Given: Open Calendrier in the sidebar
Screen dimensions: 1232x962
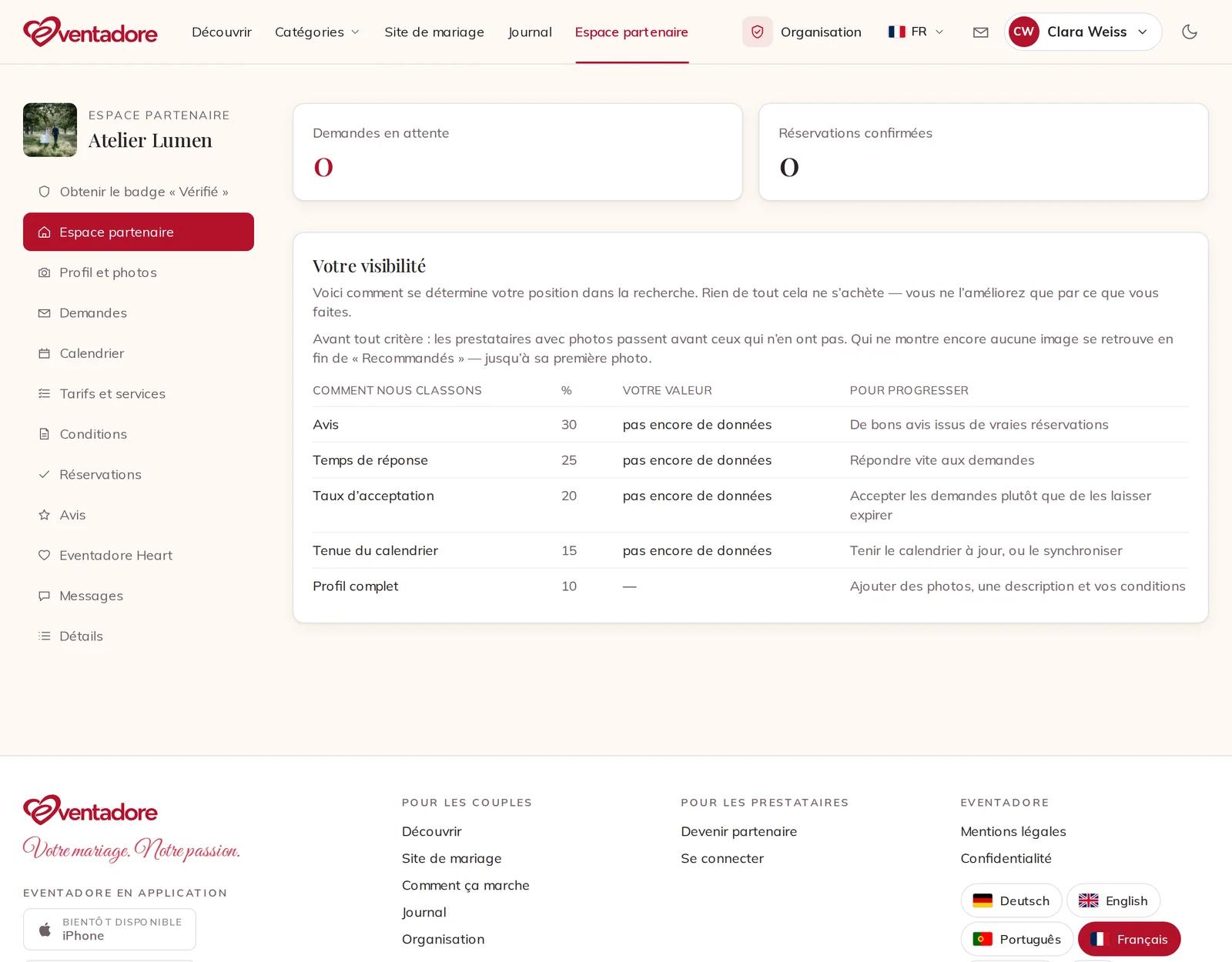Looking at the screenshot, I should (x=139, y=353).
